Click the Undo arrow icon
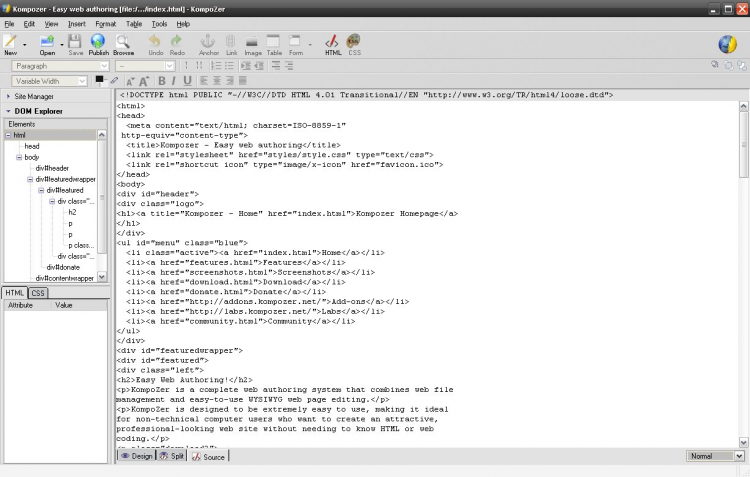 (x=155, y=42)
